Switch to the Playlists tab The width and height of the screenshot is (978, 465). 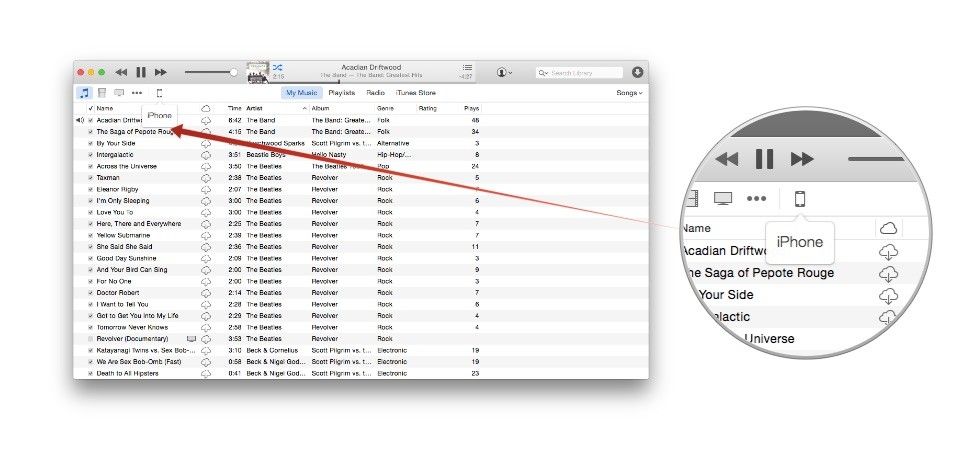[342, 93]
